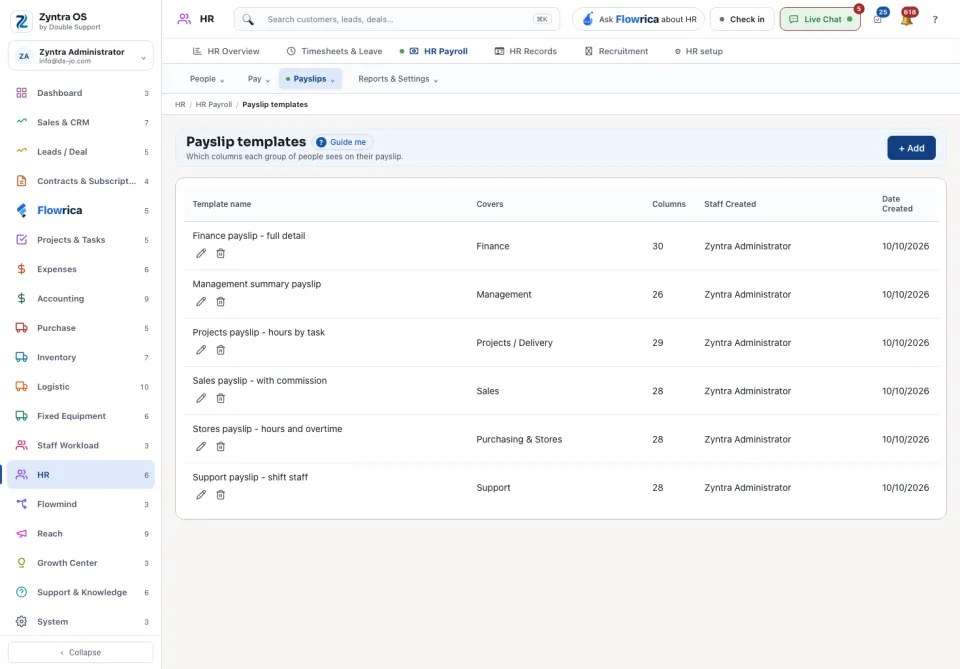Expand the Payslips submenu

point(310,79)
